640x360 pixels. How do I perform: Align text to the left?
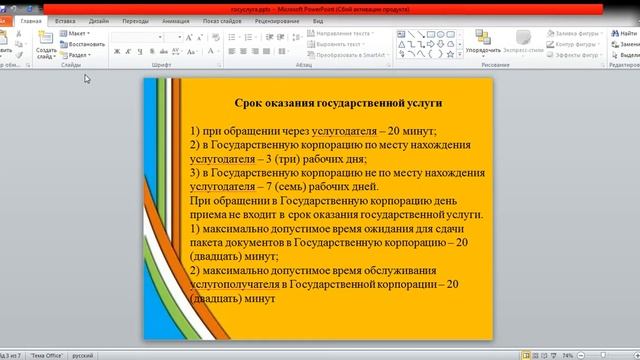[232, 51]
